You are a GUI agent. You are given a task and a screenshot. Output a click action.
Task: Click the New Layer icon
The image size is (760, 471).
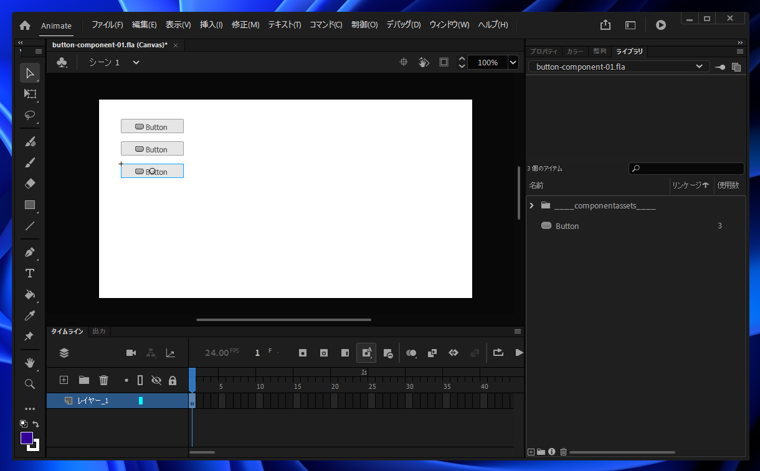[x=63, y=380]
